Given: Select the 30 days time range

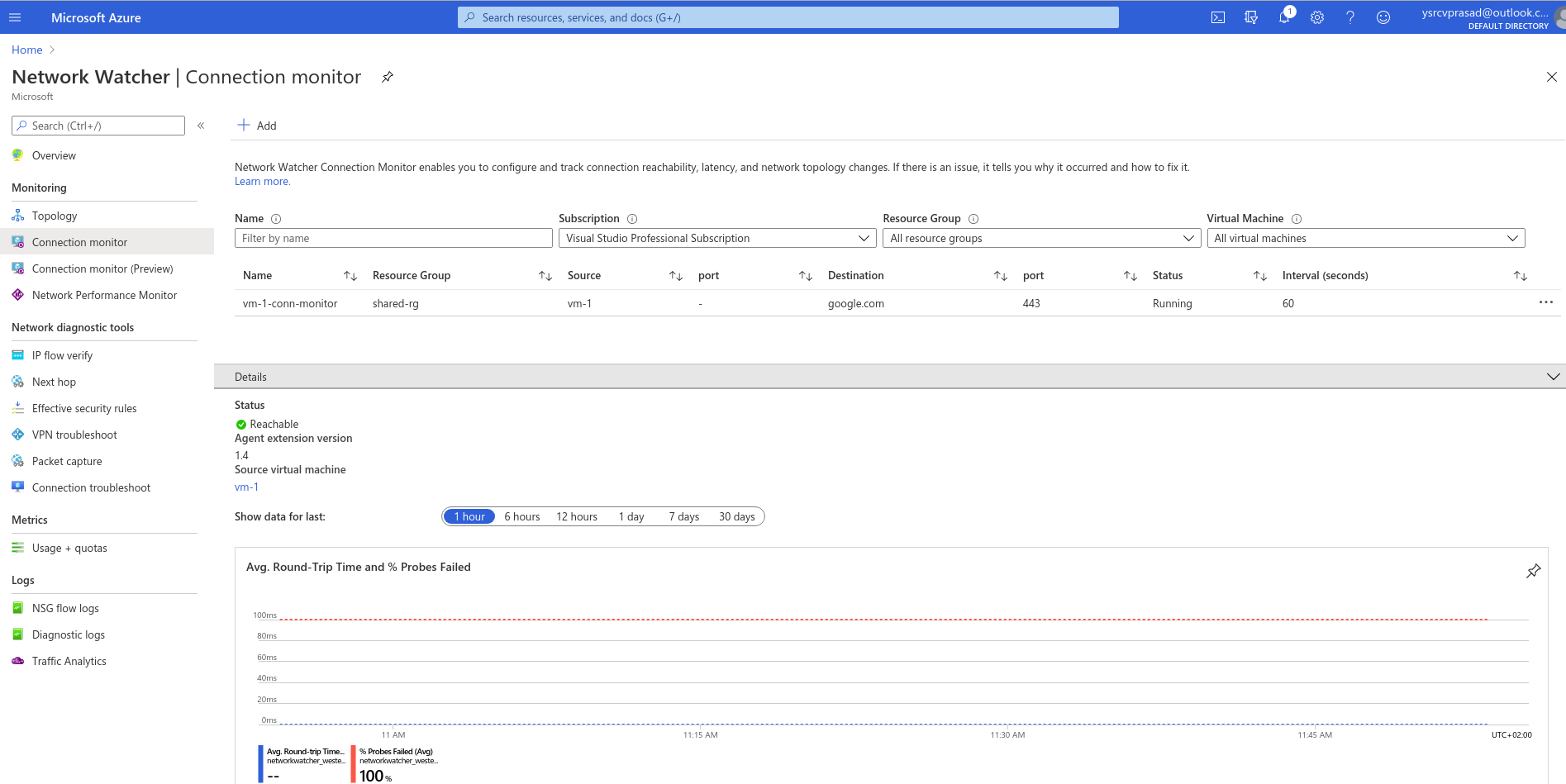Looking at the screenshot, I should point(736,516).
